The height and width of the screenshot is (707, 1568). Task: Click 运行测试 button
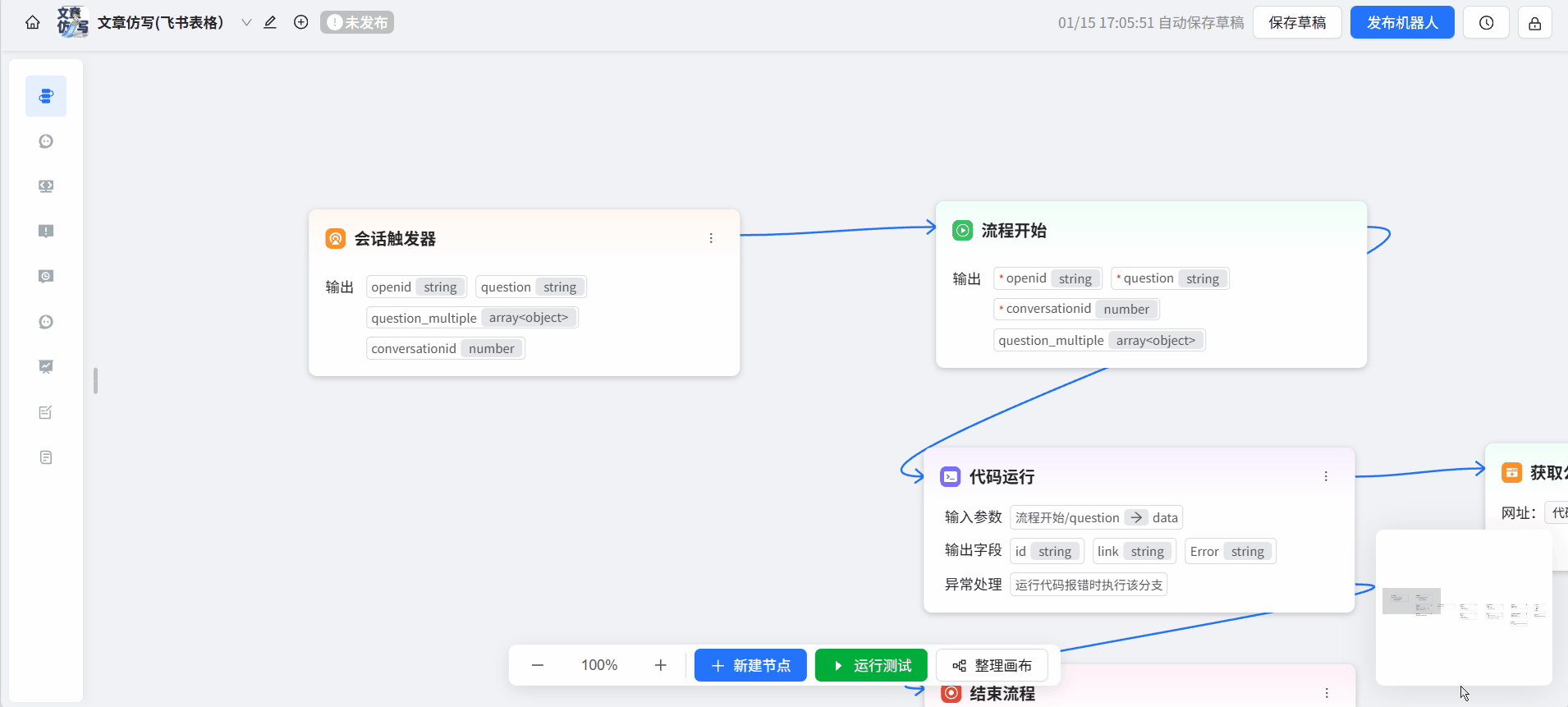click(x=871, y=665)
